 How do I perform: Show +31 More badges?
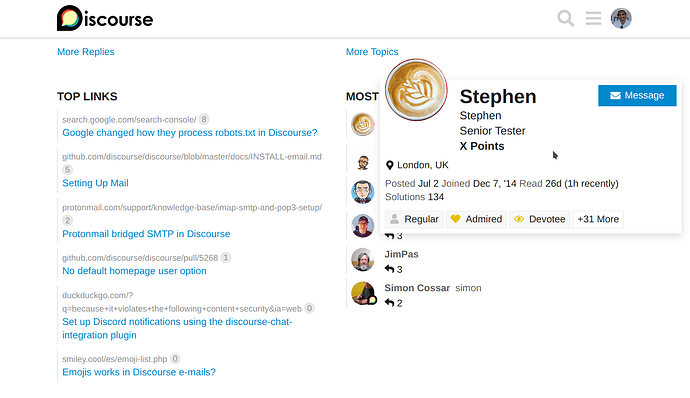pyautogui.click(x=598, y=219)
